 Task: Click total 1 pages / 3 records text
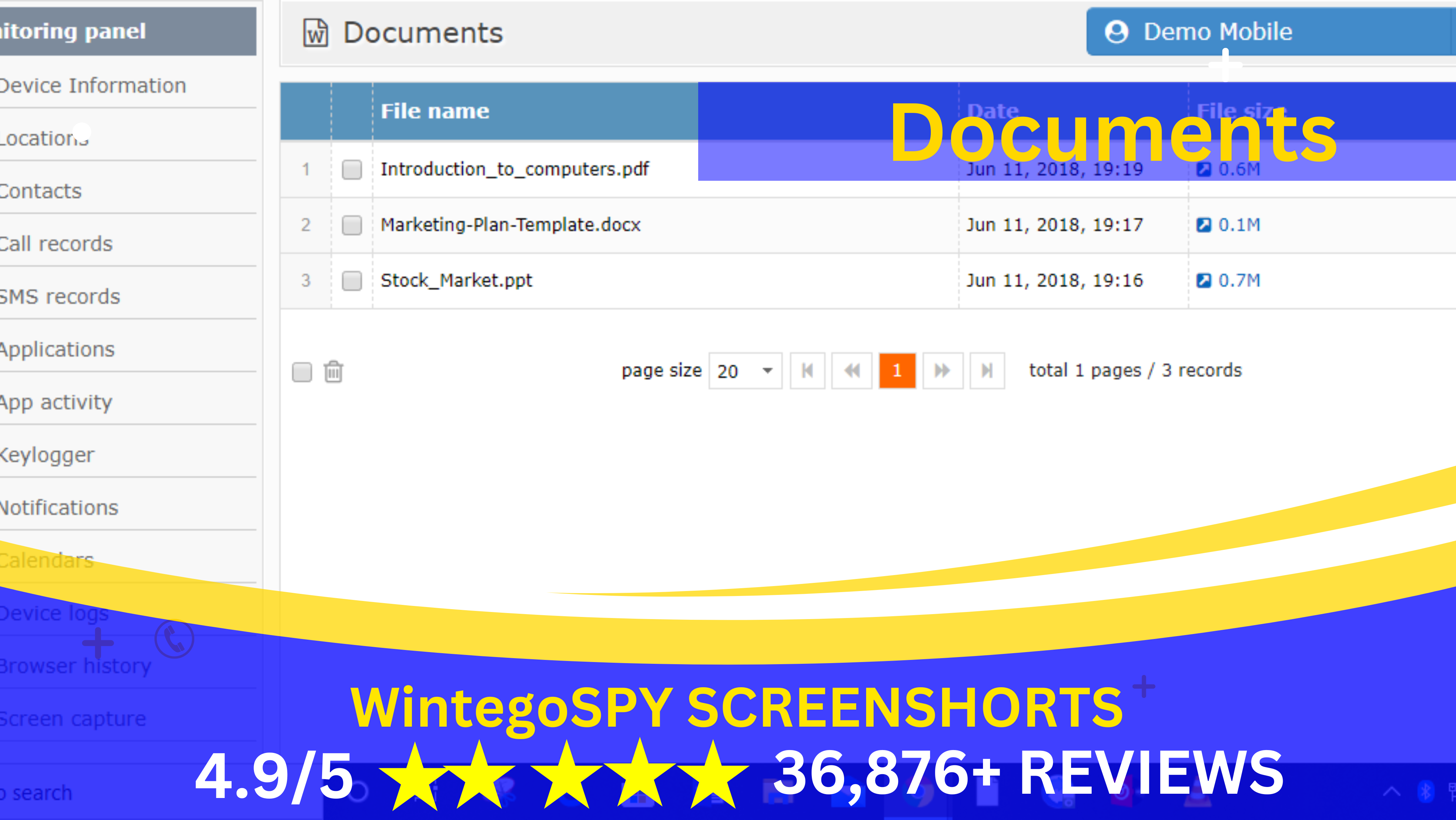[1135, 371]
